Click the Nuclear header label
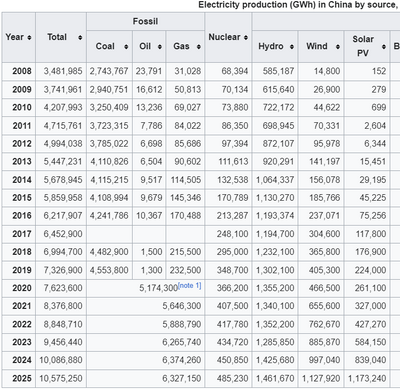Viewport: 400px width, 389px height. [x=224, y=37]
